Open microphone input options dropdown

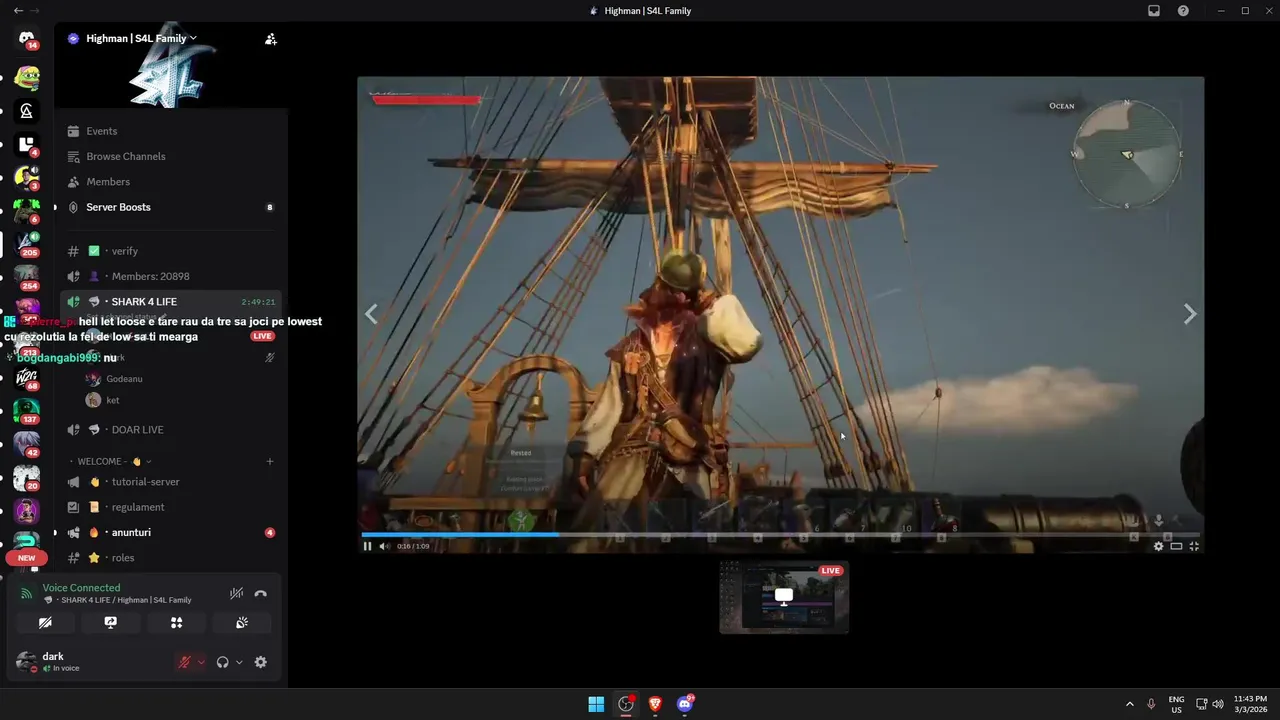(201, 662)
